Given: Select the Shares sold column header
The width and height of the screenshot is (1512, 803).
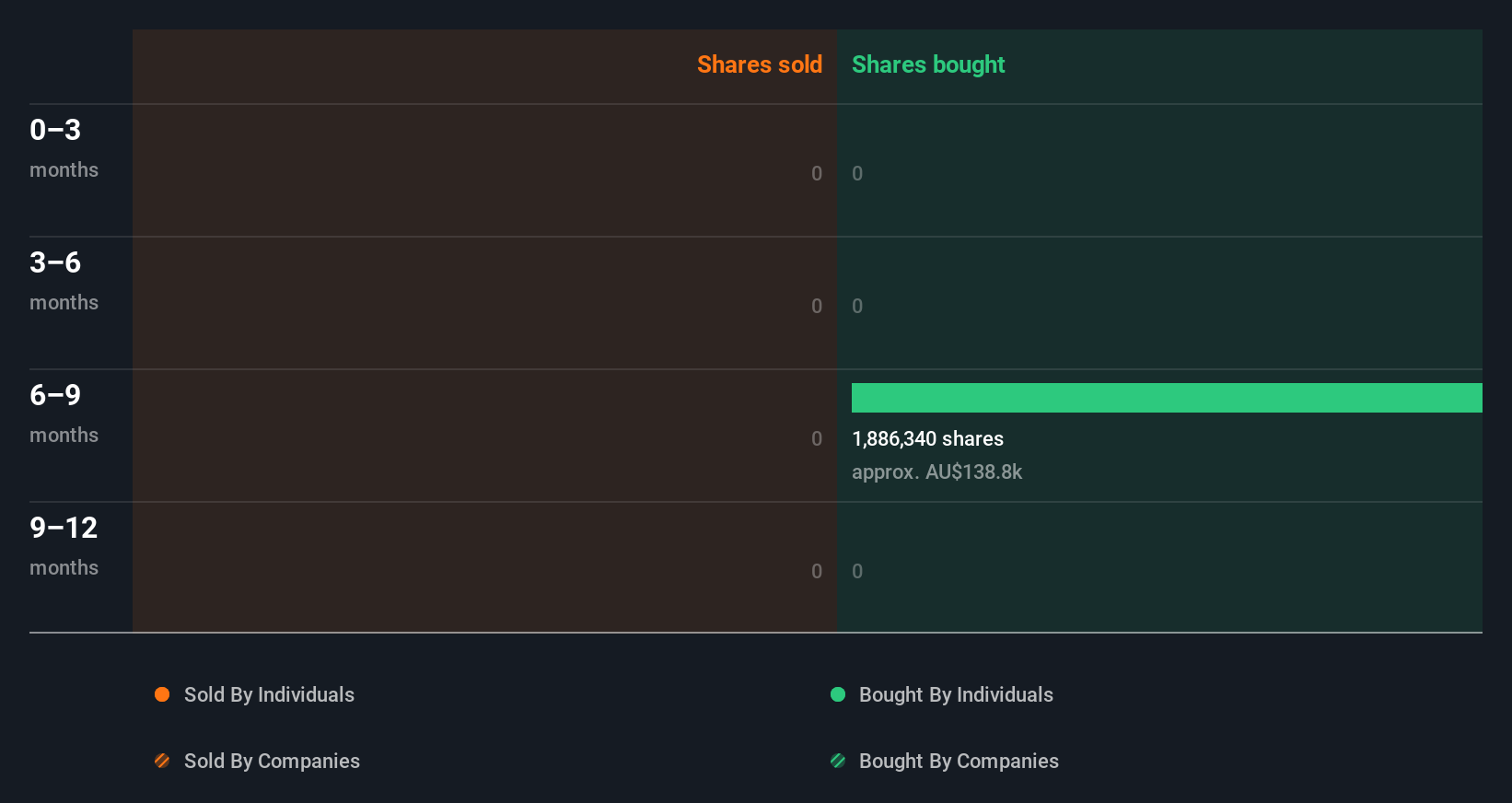Looking at the screenshot, I should [759, 64].
